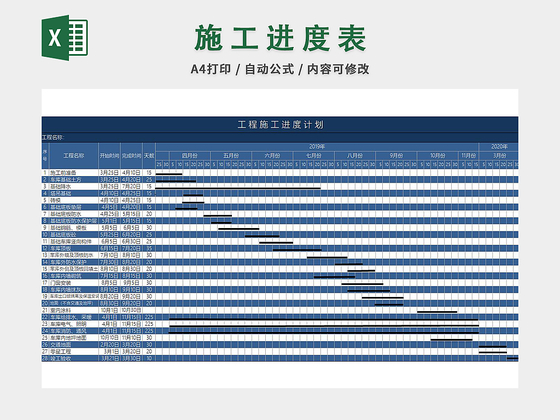This screenshot has height=420, width=560.
Task: Select row 4 task name 塔吊基础
Action: click(x=60, y=194)
